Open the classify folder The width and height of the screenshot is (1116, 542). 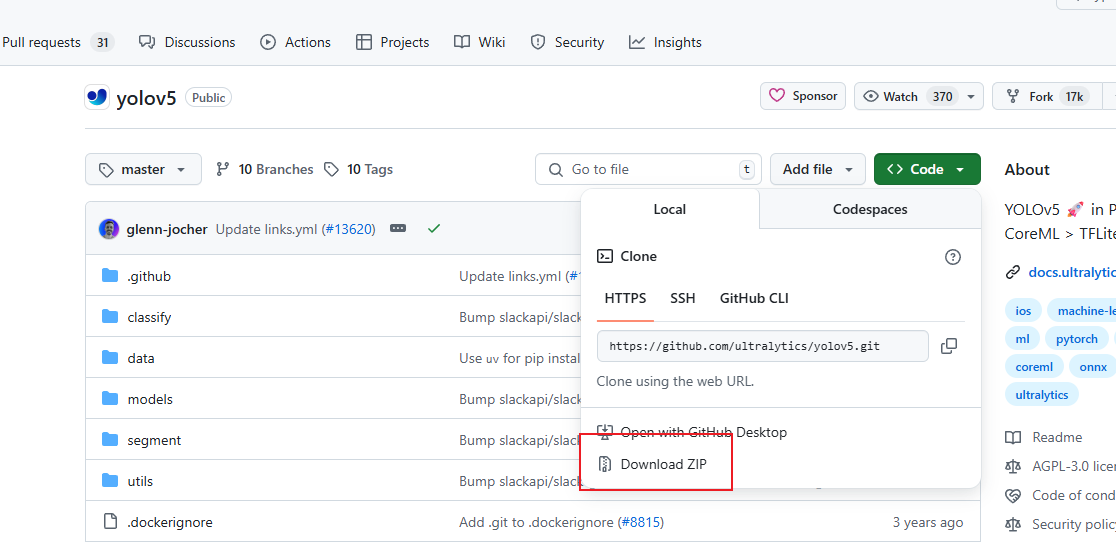[x=149, y=317]
